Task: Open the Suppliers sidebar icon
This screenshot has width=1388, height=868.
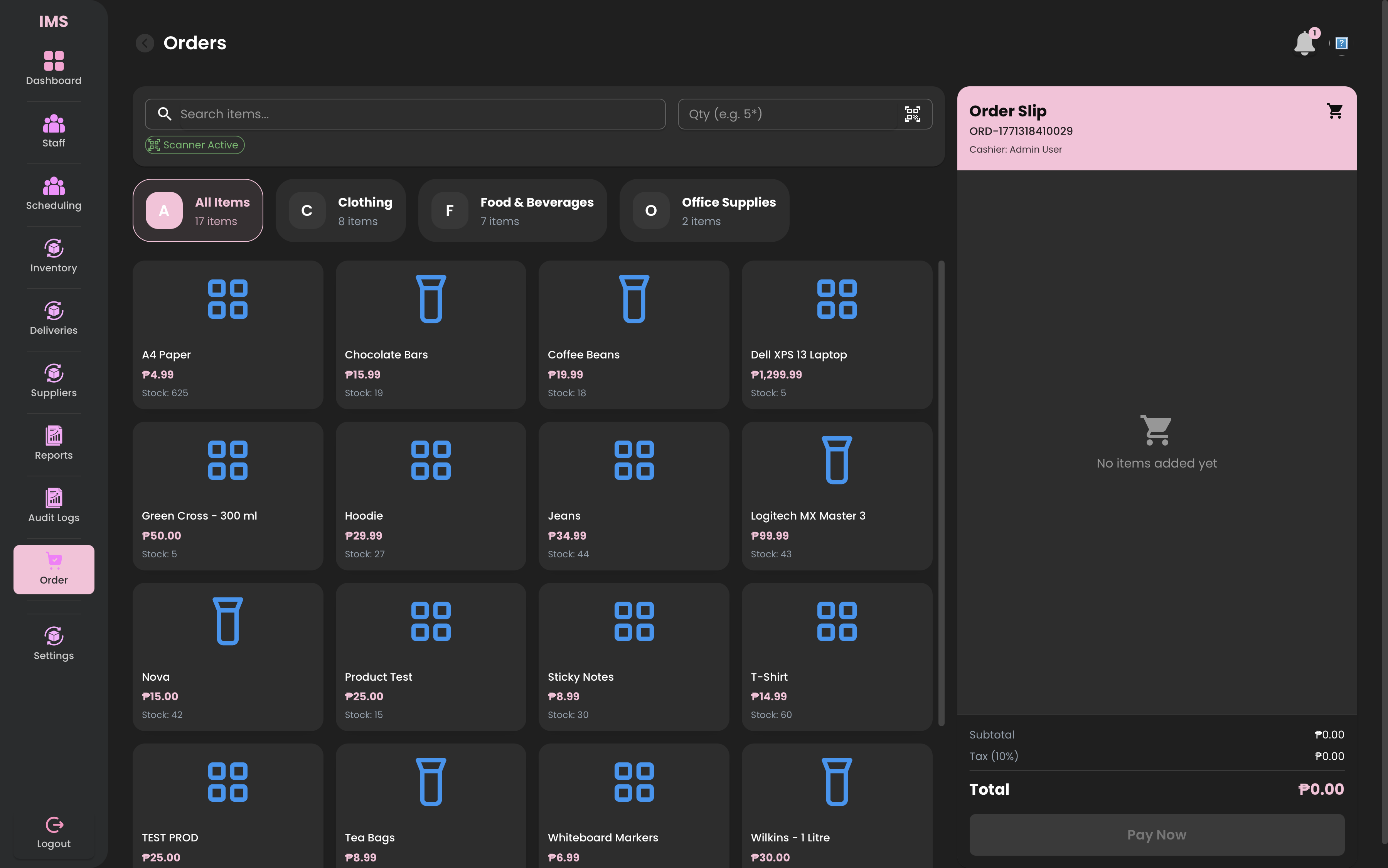Action: (x=54, y=374)
